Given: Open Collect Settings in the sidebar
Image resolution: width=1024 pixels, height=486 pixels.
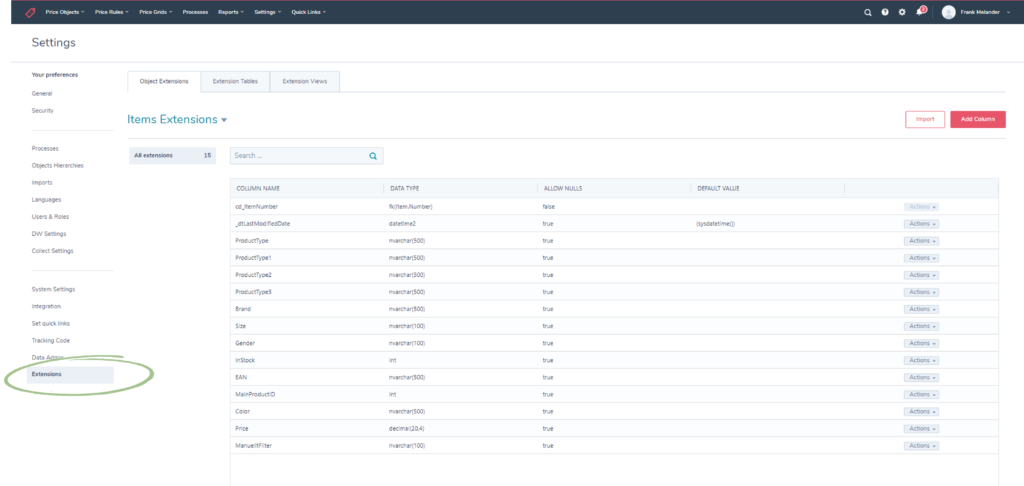Looking at the screenshot, I should (x=52, y=251).
